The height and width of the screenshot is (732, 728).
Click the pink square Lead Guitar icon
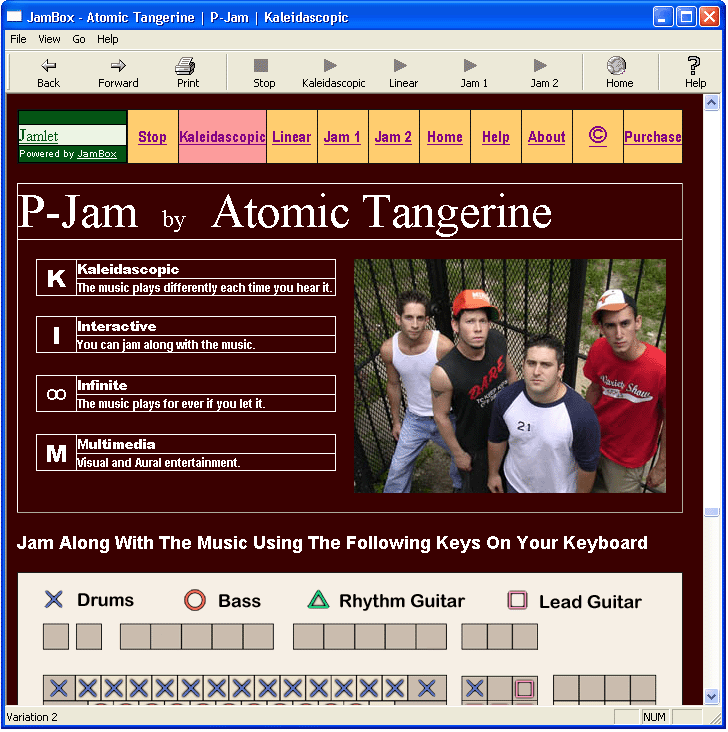(x=517, y=600)
